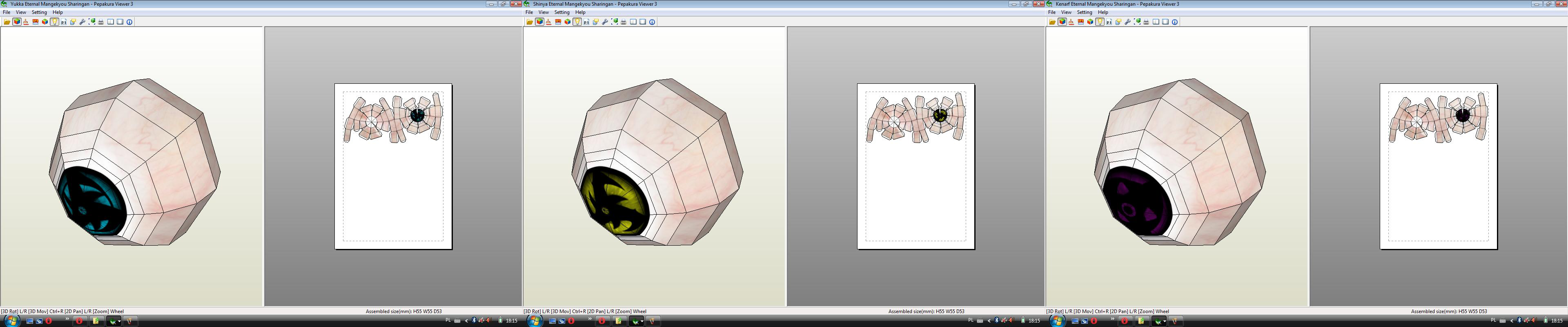This screenshot has width=1568, height=327.
Task: Click the Opera taskbar button below Yukka window
Action: (79, 321)
